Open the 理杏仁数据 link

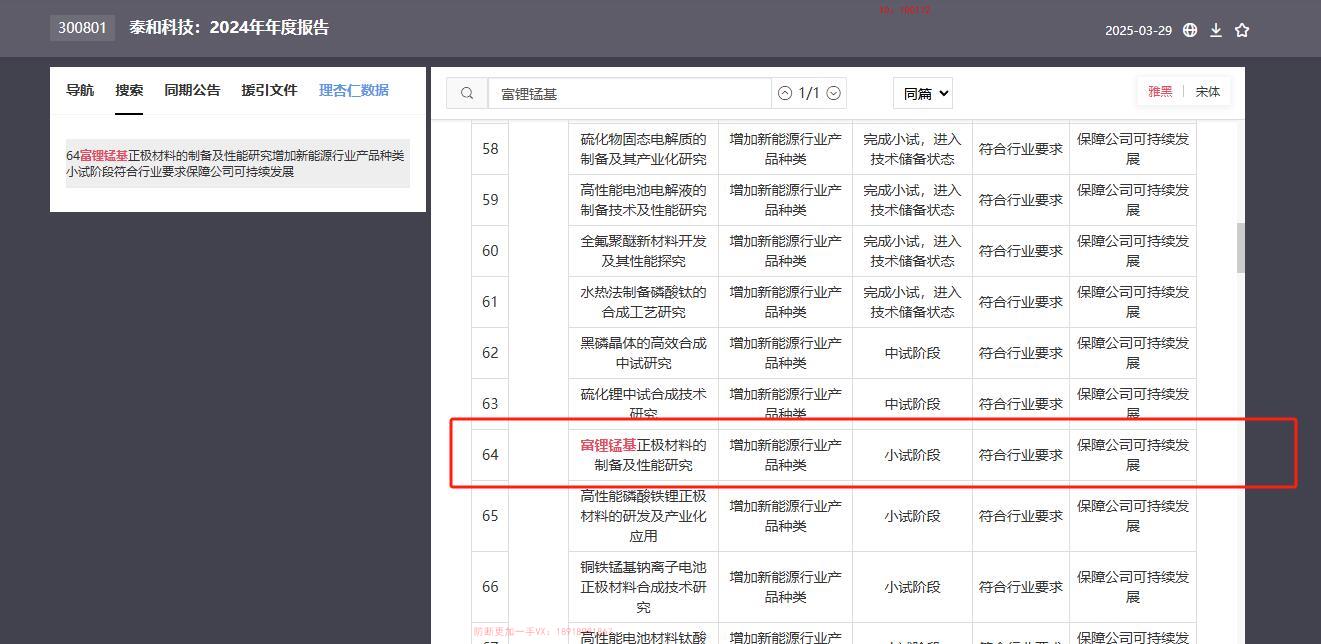[x=354, y=90]
